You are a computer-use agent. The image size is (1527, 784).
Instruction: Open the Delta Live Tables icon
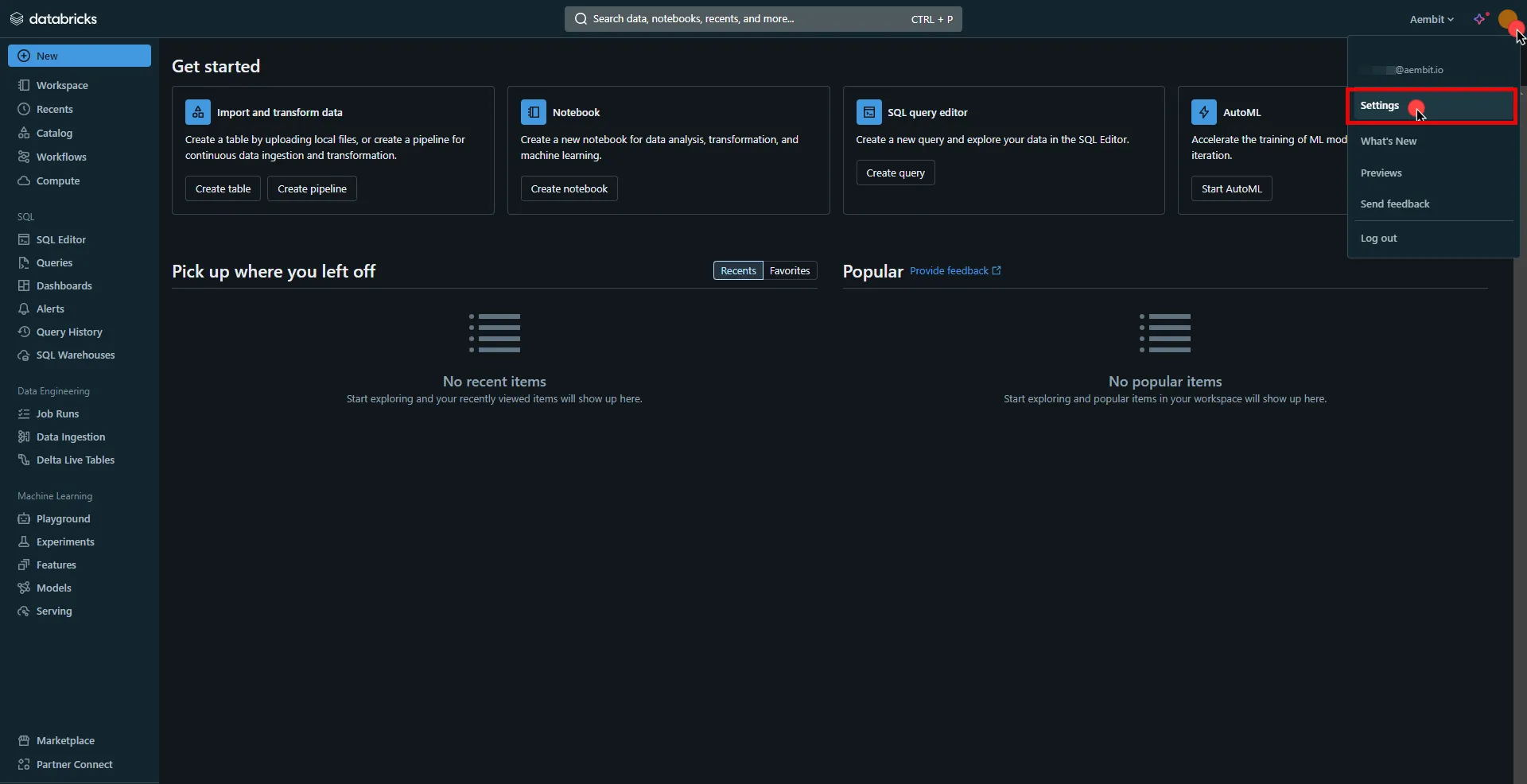[x=24, y=460]
